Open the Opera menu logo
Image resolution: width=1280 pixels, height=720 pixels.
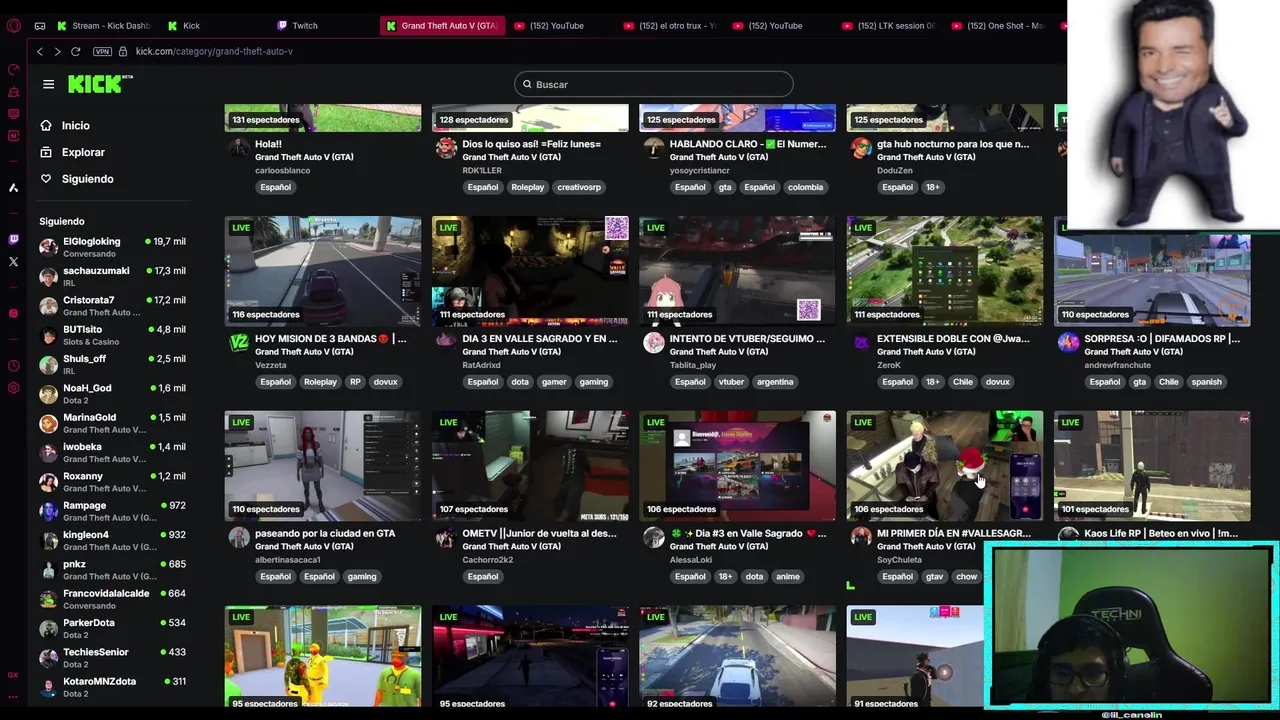coord(13,26)
